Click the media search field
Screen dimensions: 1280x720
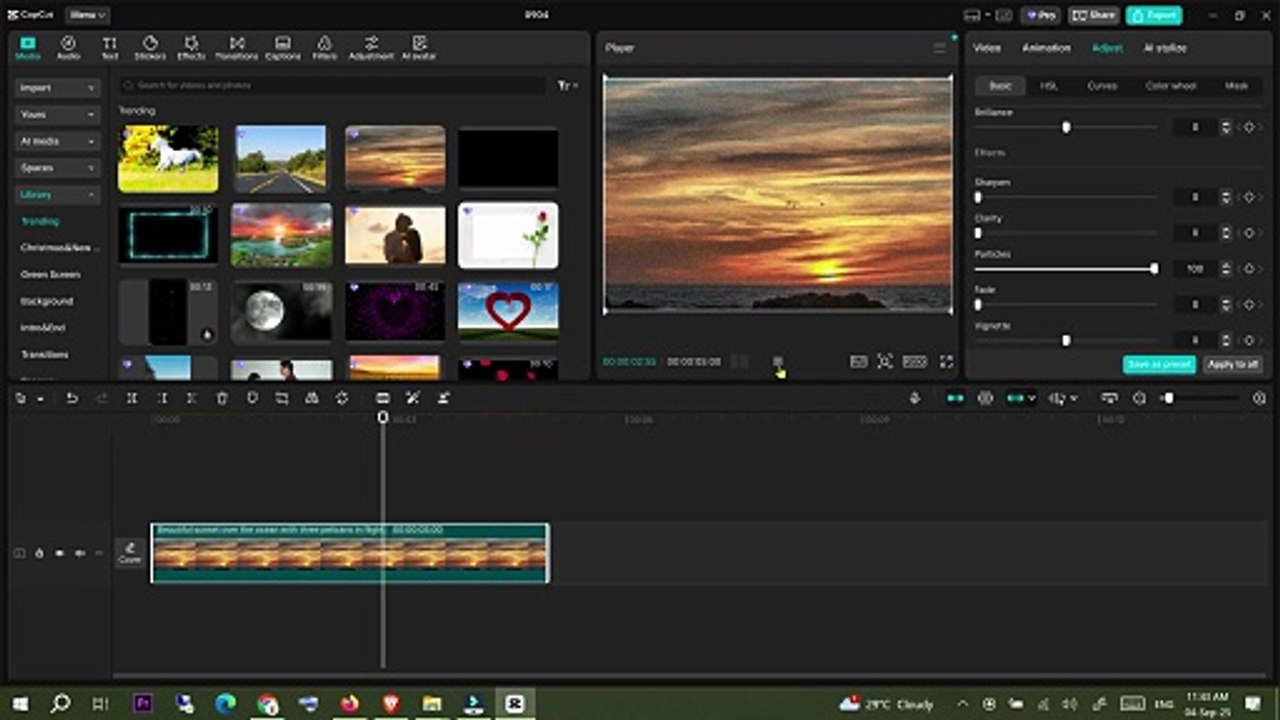click(333, 86)
